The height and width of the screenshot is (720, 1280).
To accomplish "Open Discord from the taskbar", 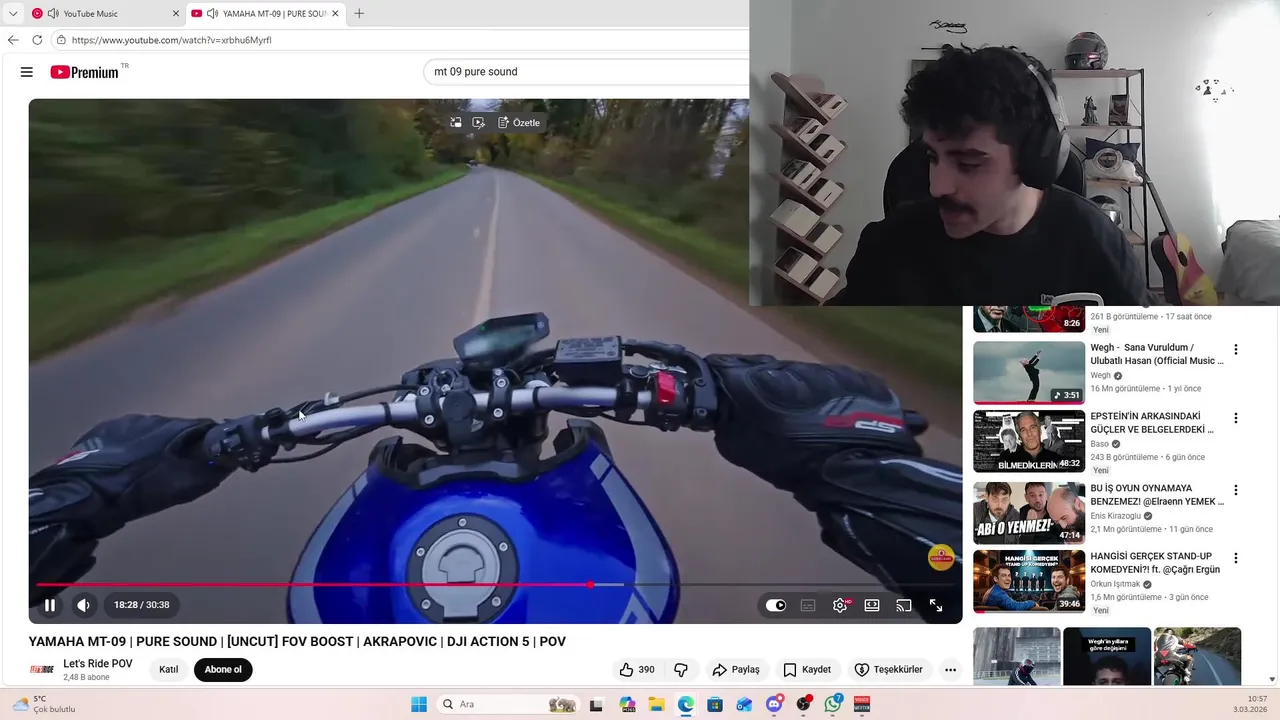I will coord(774,704).
